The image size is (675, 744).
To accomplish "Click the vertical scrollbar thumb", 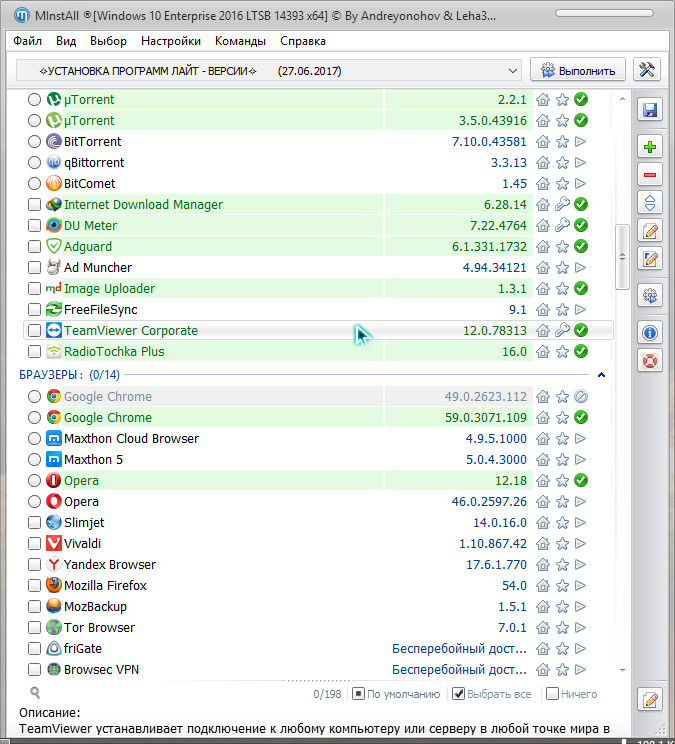I will [622, 255].
